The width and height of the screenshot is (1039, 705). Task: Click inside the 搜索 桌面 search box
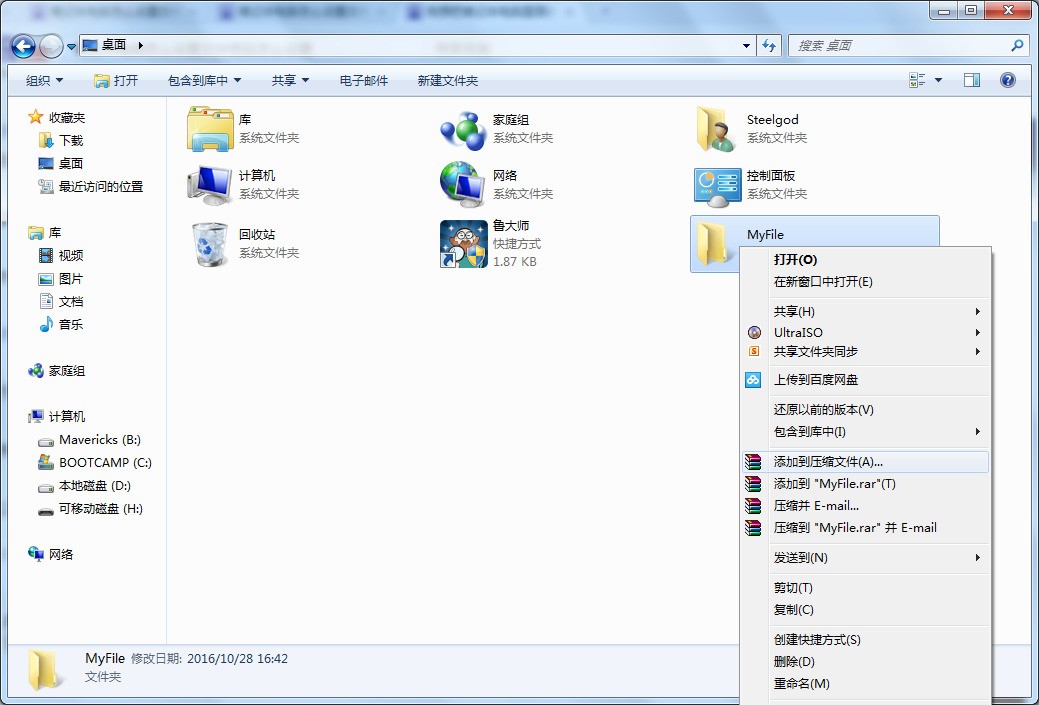[x=900, y=45]
